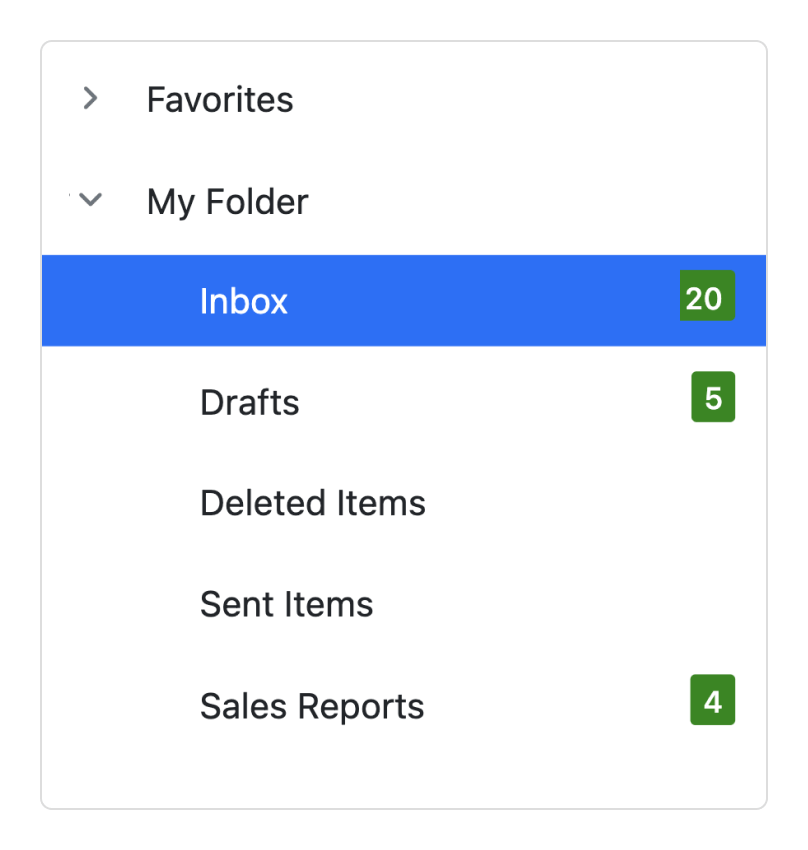
Task: Click the down-pointing arrow beside My Folder
Action: 91,200
